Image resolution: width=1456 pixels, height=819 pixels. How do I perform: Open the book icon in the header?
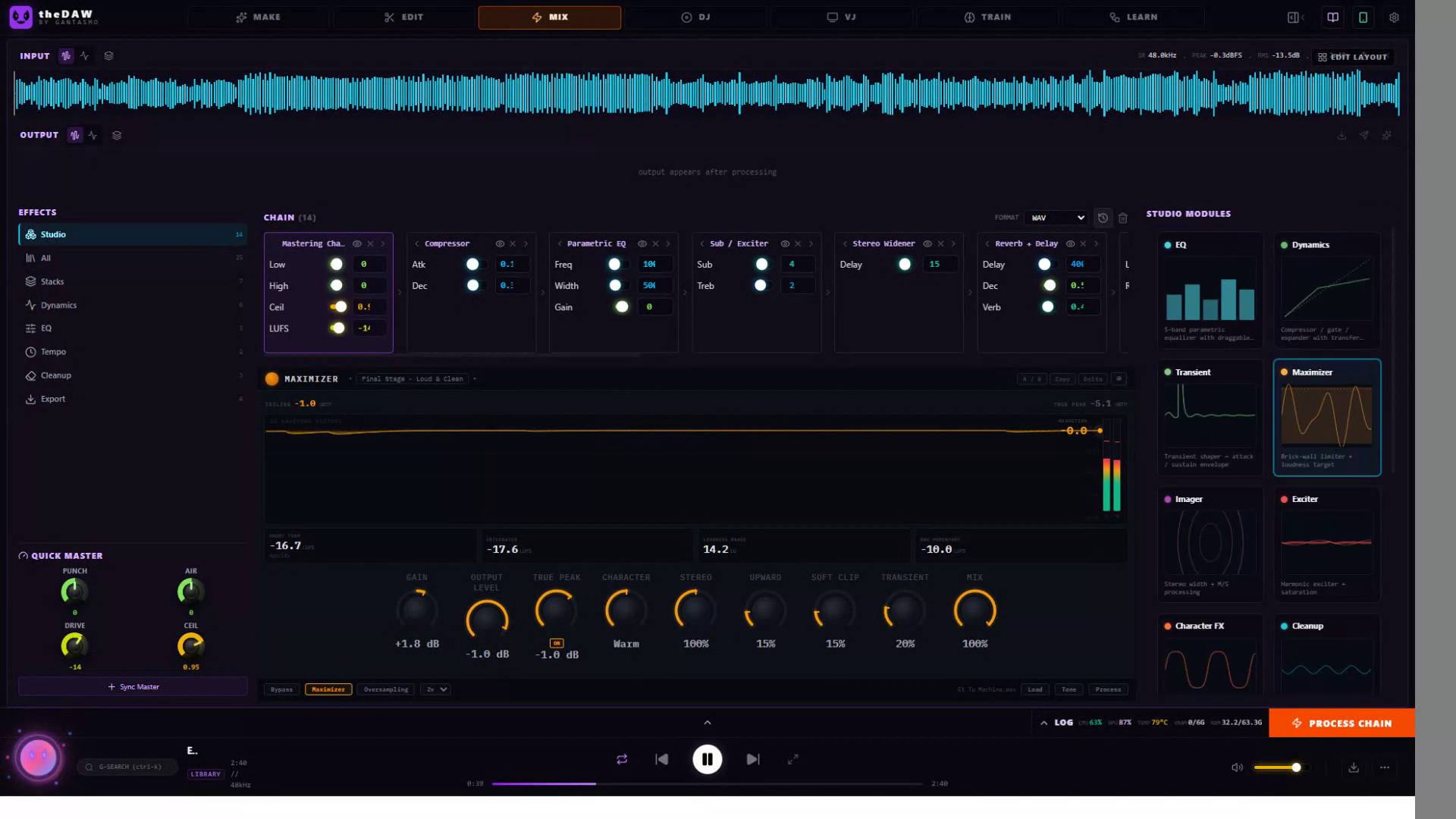click(x=1332, y=17)
